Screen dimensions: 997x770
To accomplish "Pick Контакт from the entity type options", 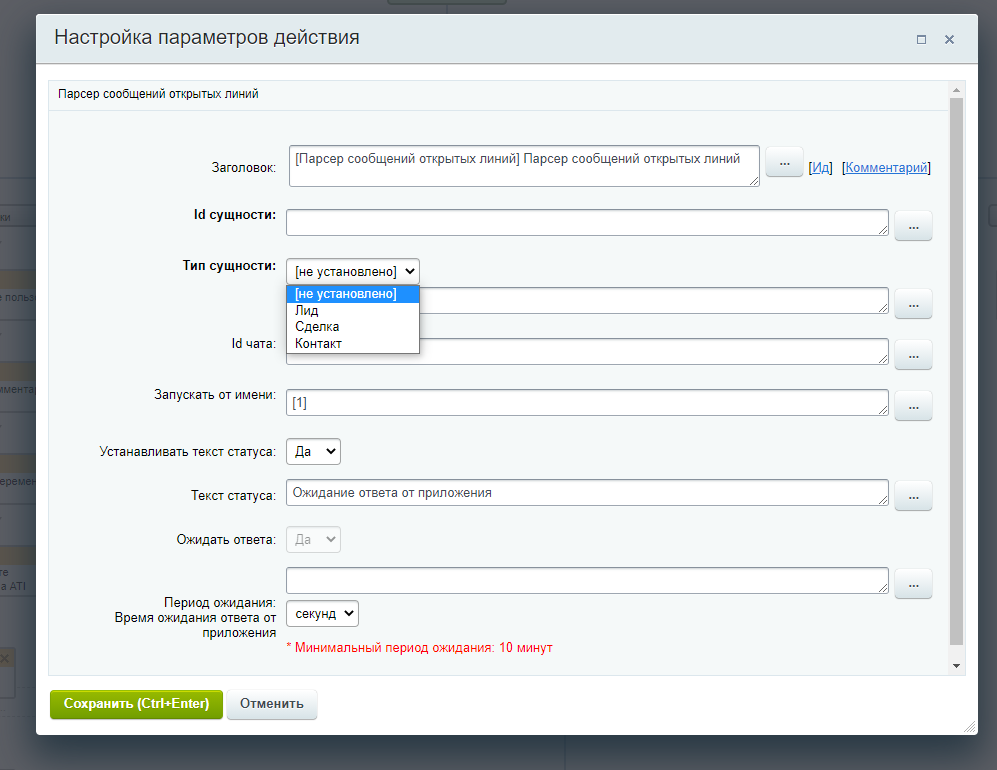I will point(318,344).
